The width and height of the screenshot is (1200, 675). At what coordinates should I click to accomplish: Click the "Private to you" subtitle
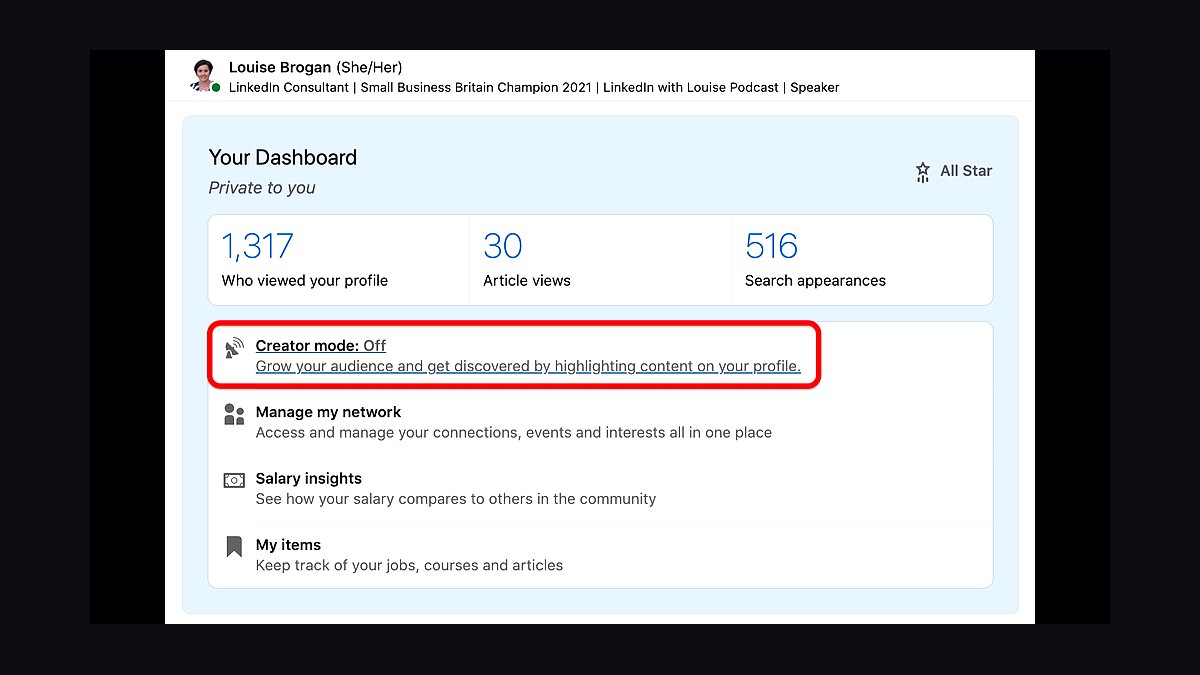[262, 188]
